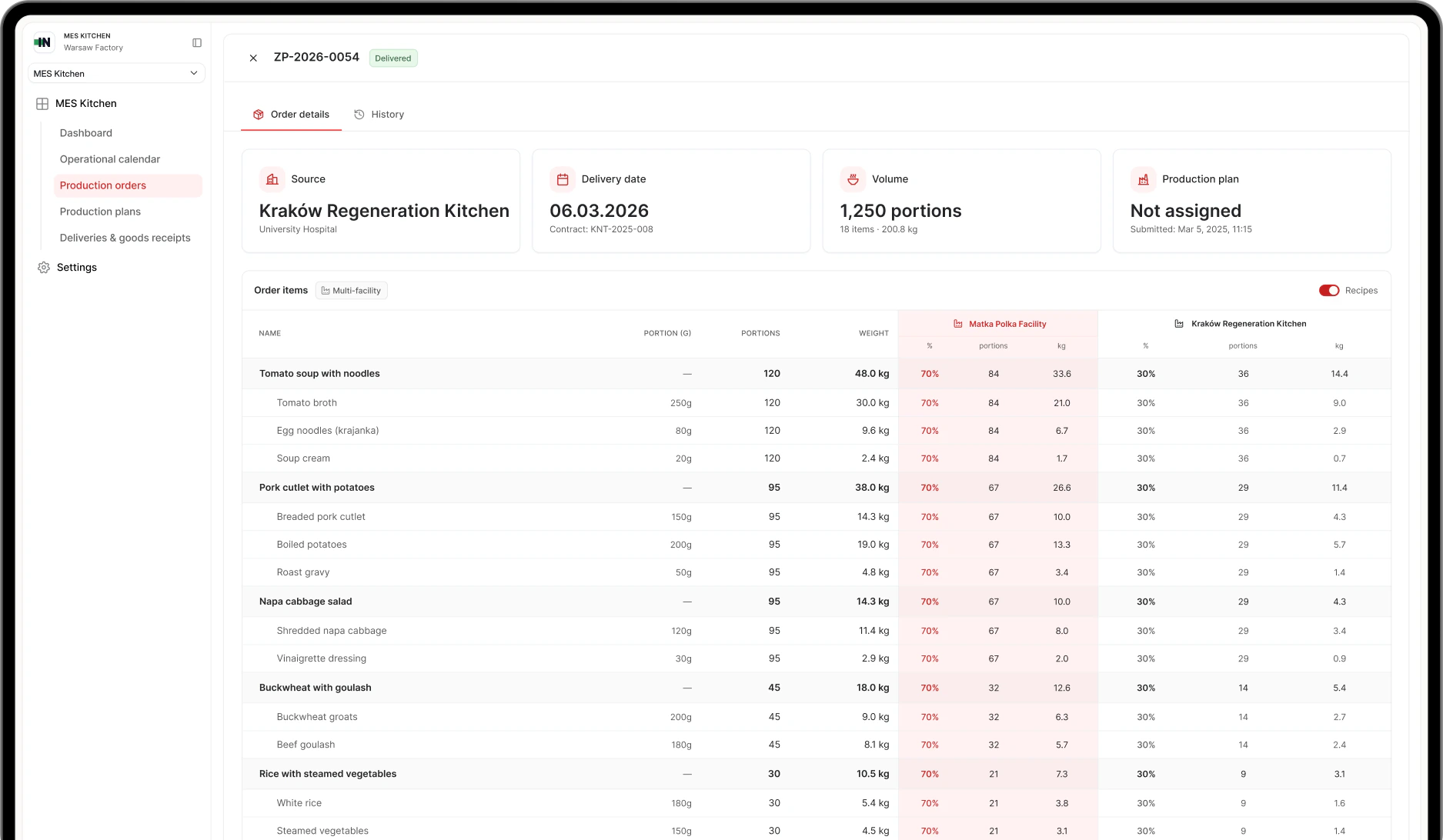
Task: Sort by the WEIGHT column header
Action: click(x=873, y=334)
